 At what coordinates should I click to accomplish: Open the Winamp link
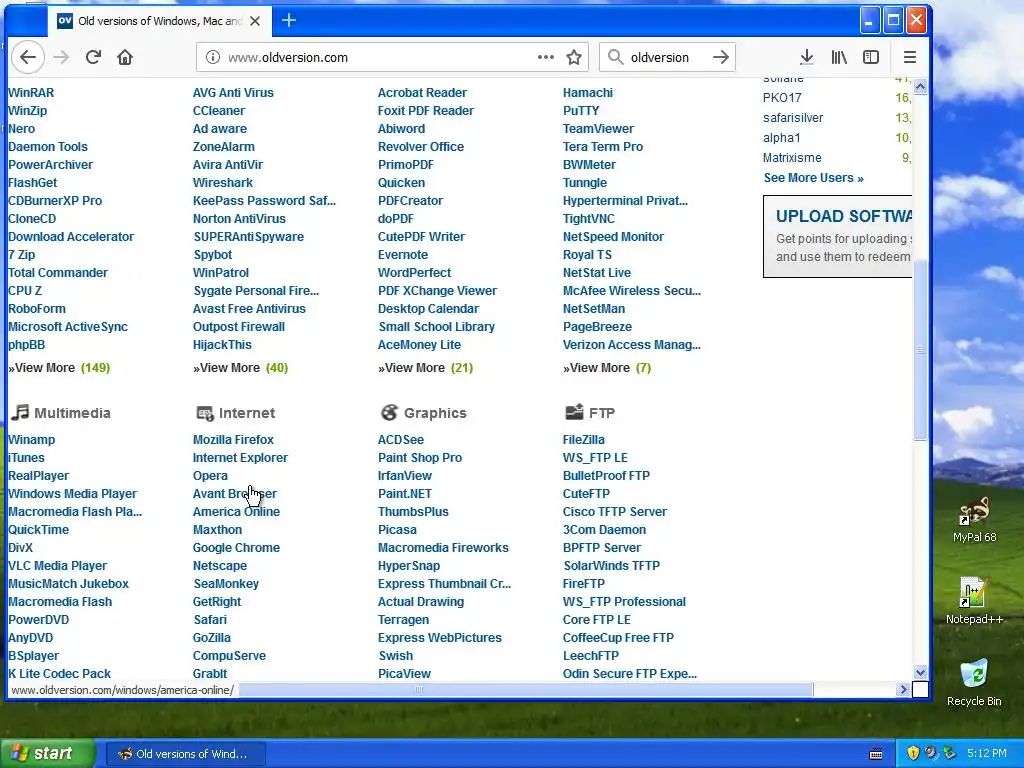click(31, 440)
